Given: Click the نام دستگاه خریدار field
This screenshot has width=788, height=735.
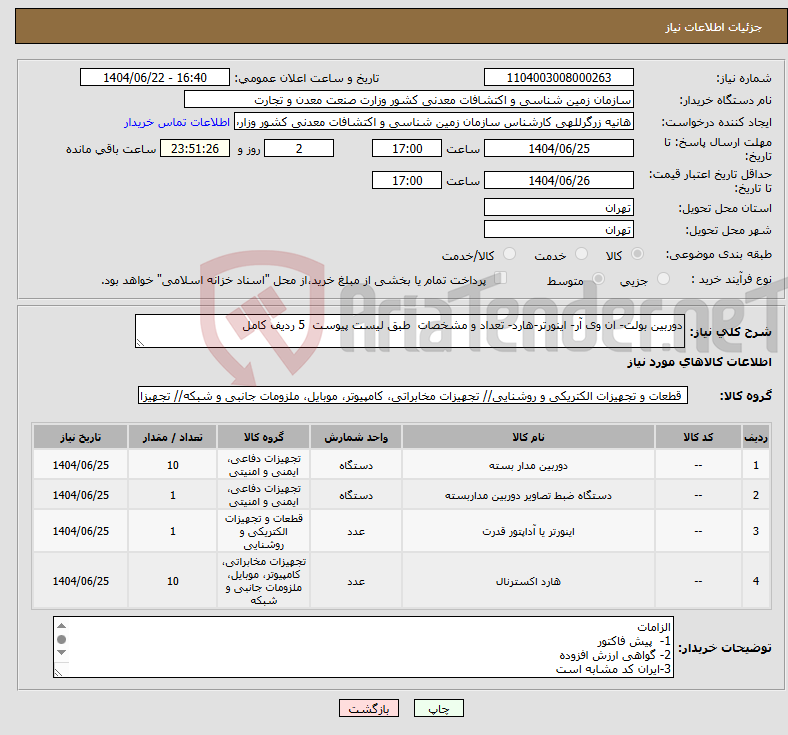Looking at the screenshot, I should point(409,99).
